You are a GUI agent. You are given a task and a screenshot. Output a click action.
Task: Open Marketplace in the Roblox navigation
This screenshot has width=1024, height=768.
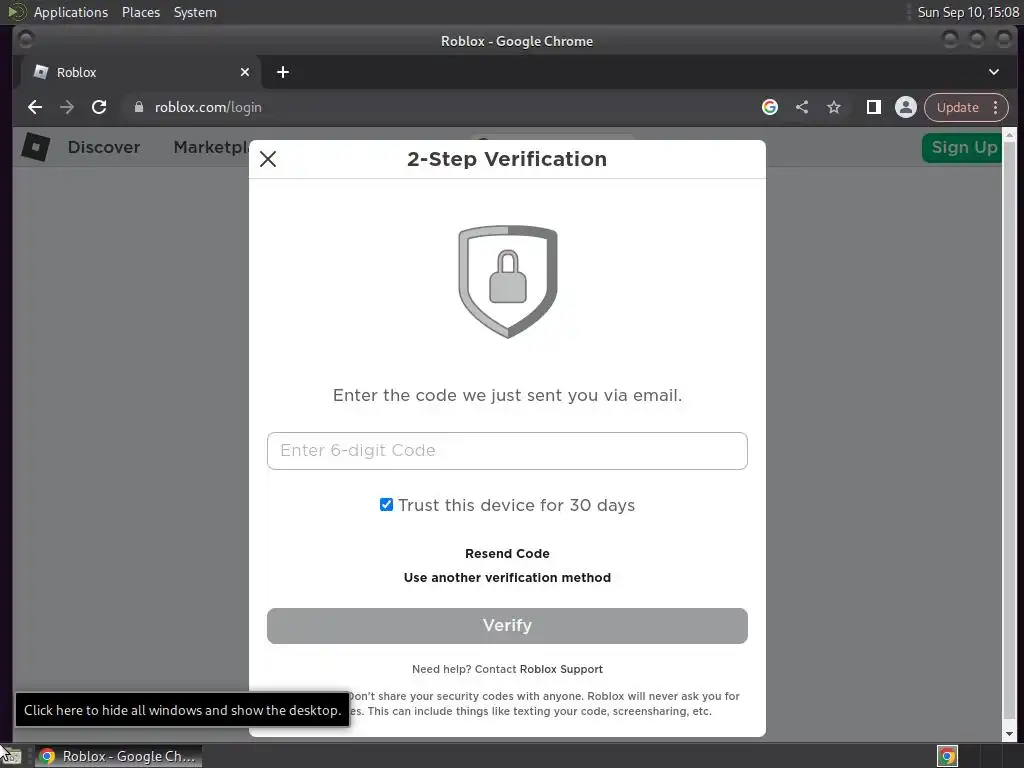point(211,147)
